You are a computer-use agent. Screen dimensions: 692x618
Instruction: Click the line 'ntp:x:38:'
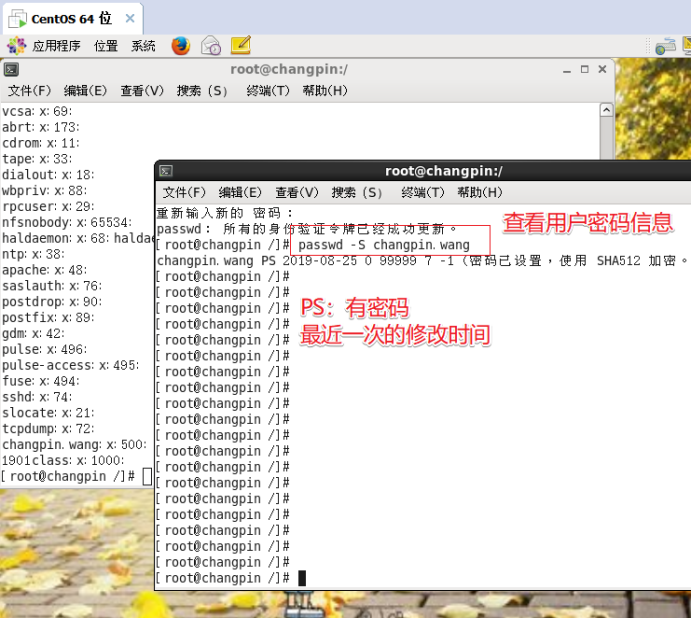pyautogui.click(x=33, y=254)
